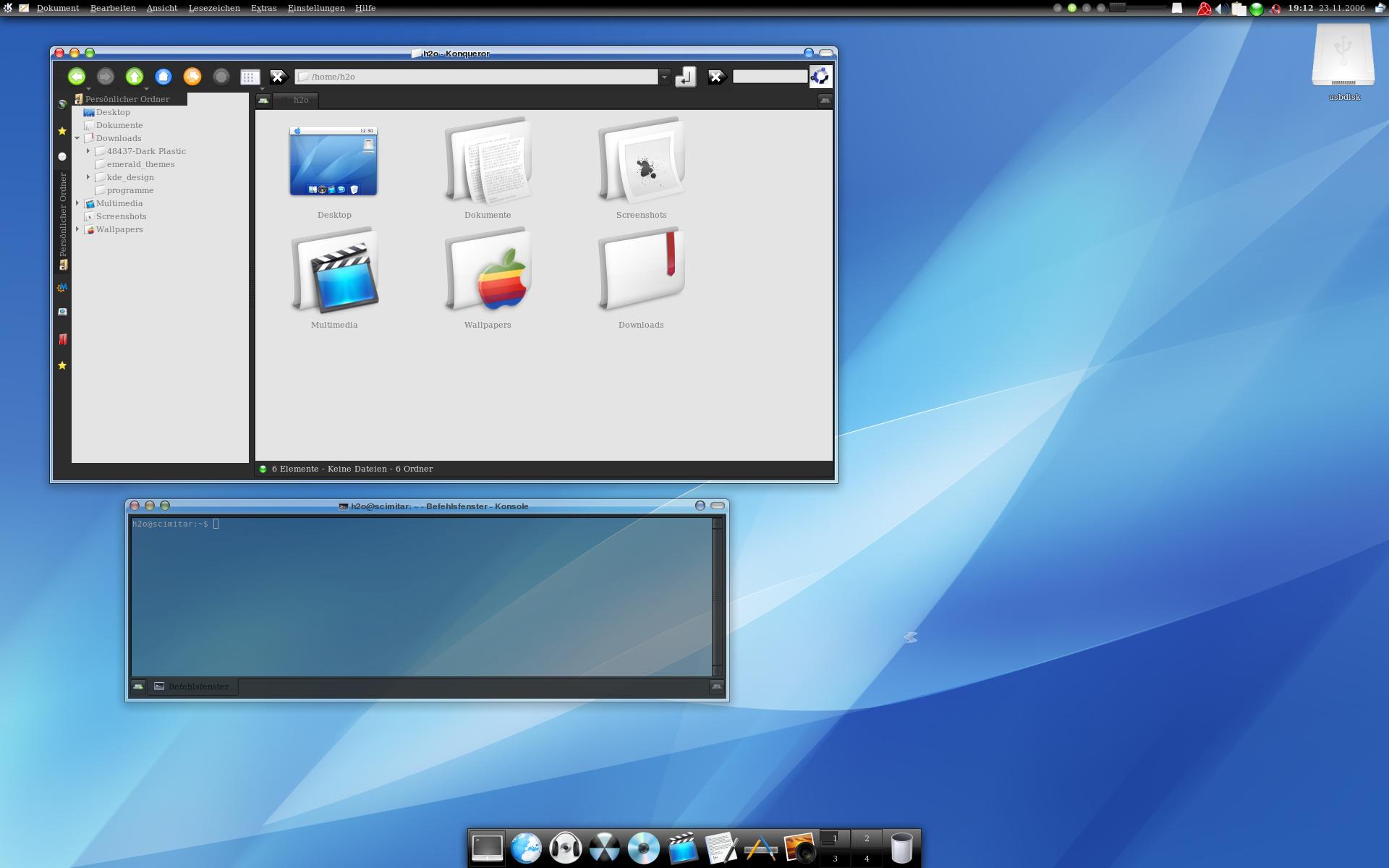This screenshot has width=1389, height=868.
Task: Open the Ansicht menu
Action: click(x=162, y=8)
